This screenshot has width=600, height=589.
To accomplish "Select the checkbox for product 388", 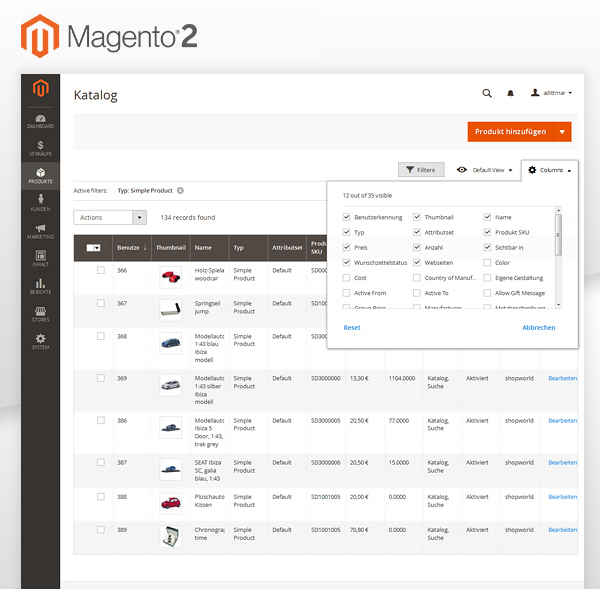I will pos(101,497).
